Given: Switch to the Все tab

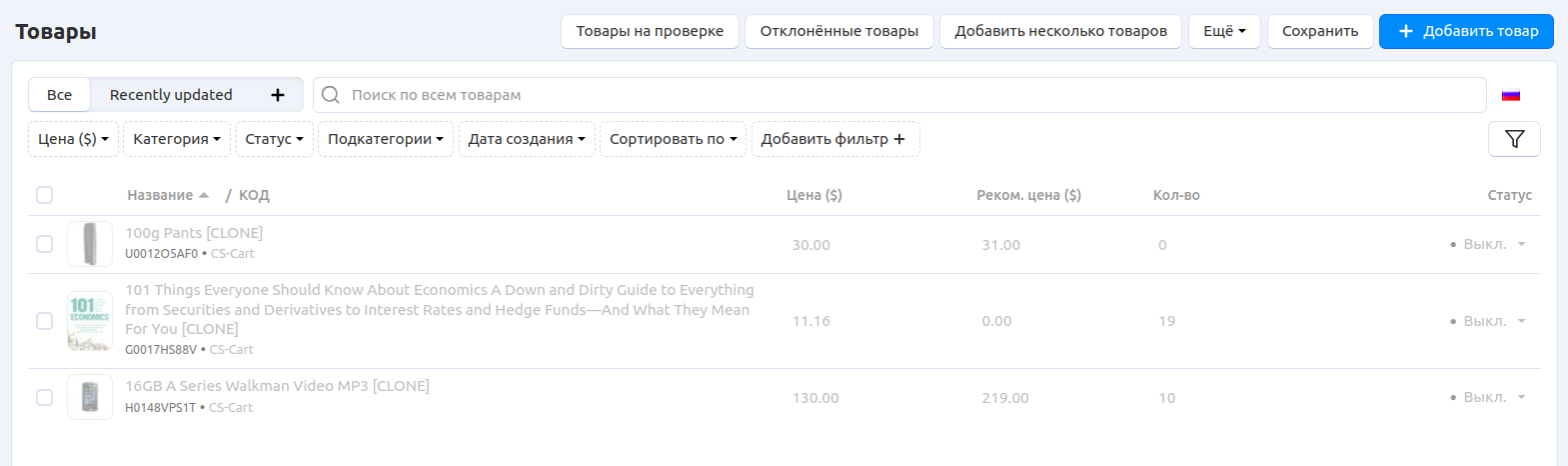Looking at the screenshot, I should [59, 95].
